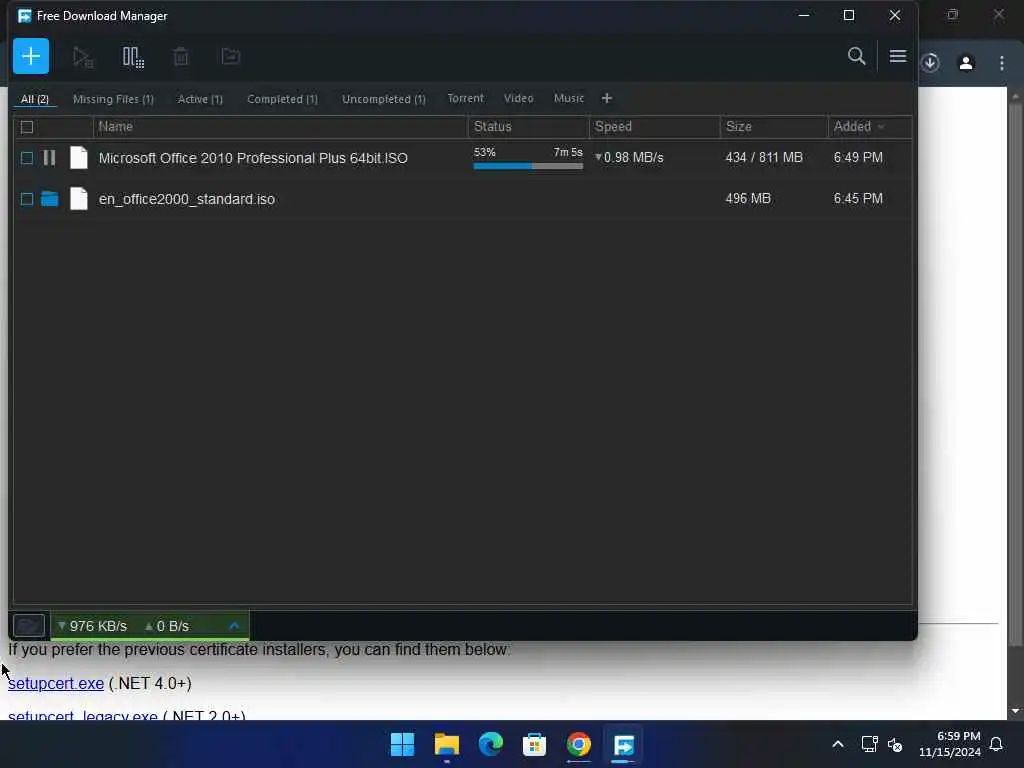Switch to Uncompleted (1) tab
1024x768 pixels.
coord(383,99)
